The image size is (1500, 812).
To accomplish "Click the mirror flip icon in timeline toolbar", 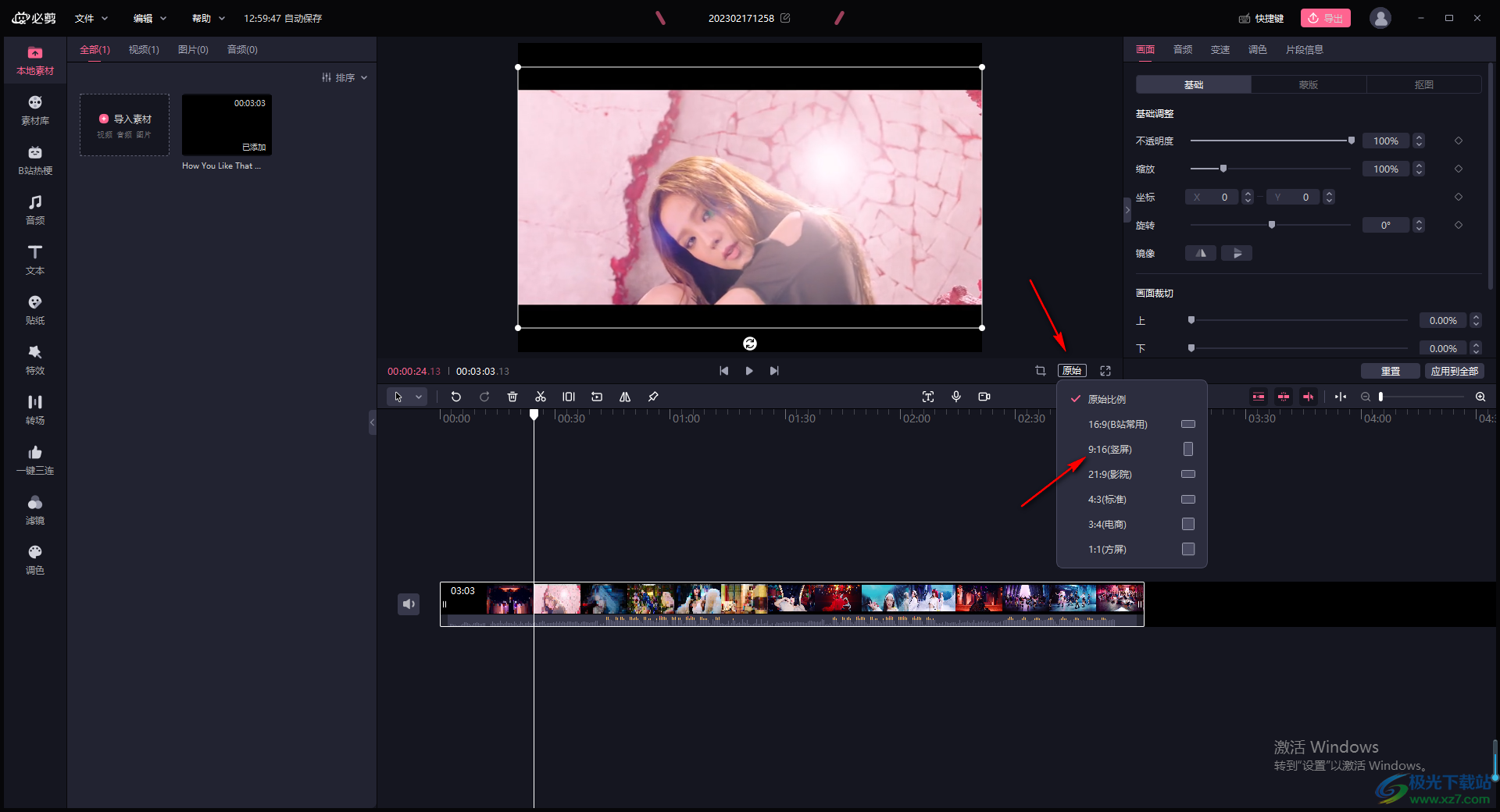I will 625,397.
